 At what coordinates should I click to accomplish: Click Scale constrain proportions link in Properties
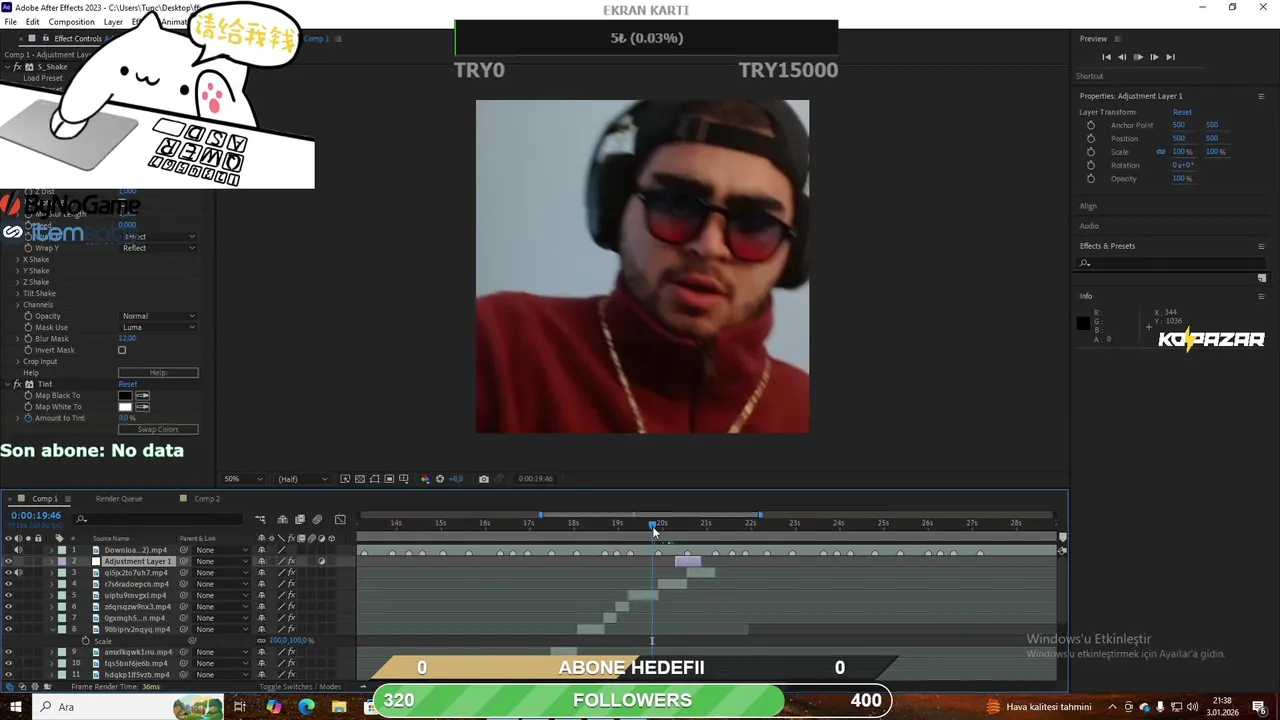click(x=1161, y=152)
